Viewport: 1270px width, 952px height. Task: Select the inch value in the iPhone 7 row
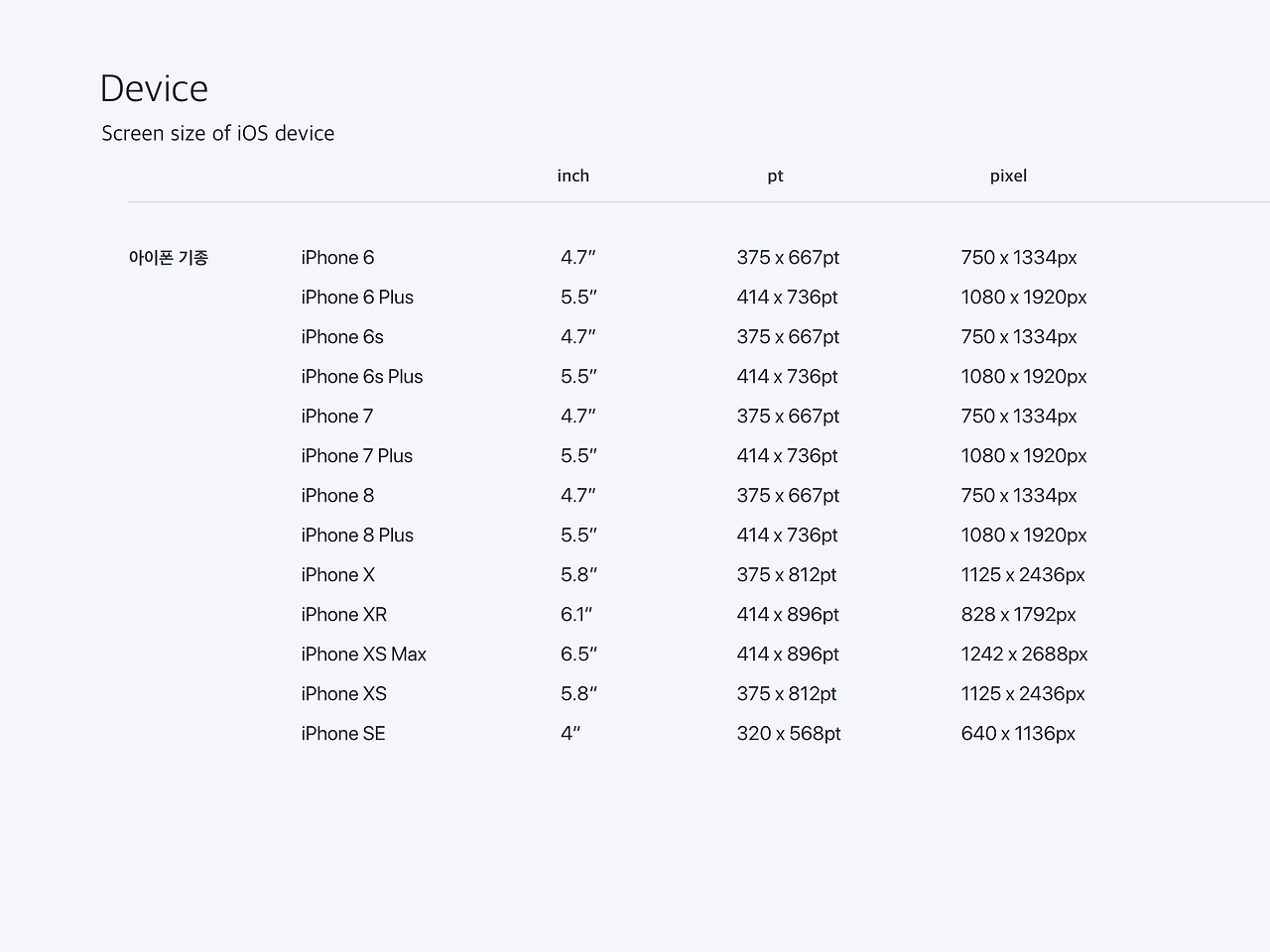click(578, 416)
